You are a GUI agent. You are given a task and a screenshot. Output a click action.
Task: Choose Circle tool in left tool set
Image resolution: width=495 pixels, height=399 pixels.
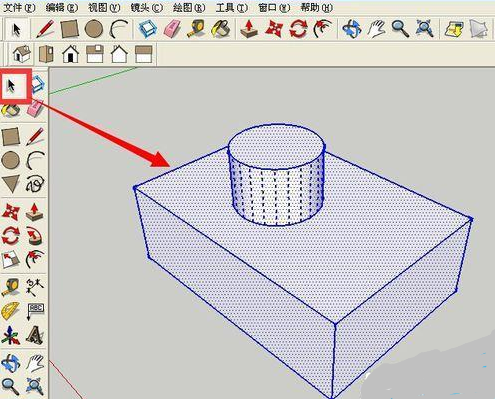pyautogui.click(x=11, y=160)
